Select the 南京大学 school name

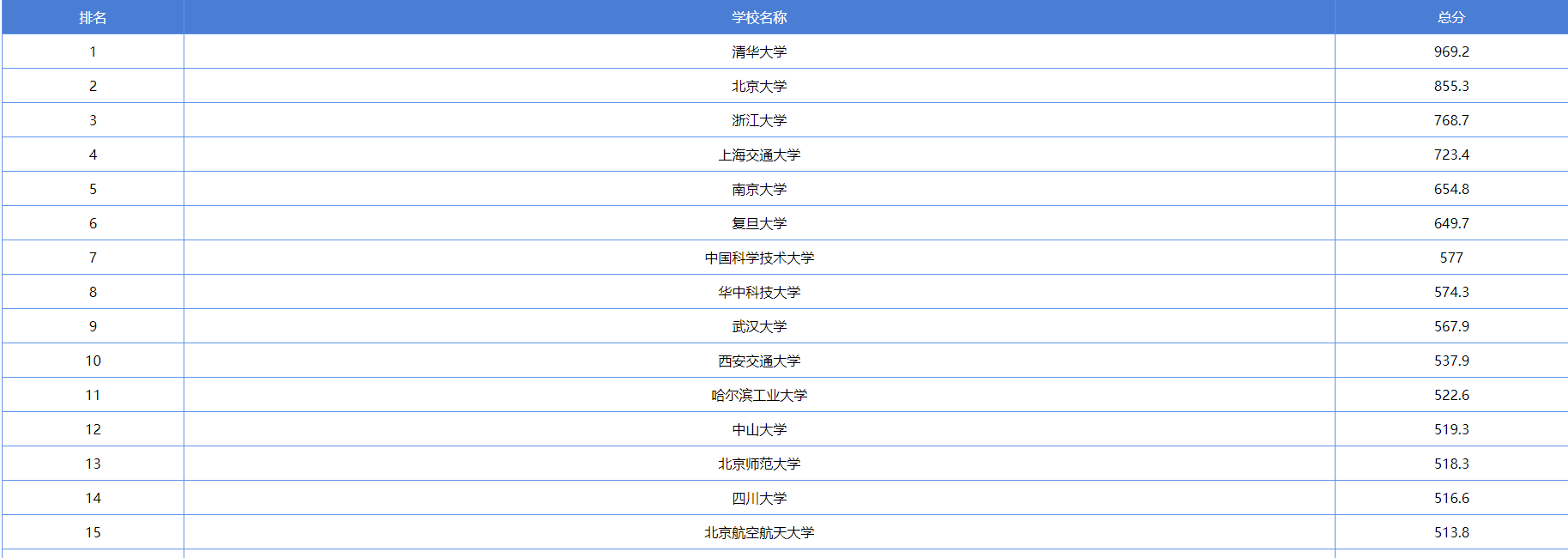click(759, 189)
